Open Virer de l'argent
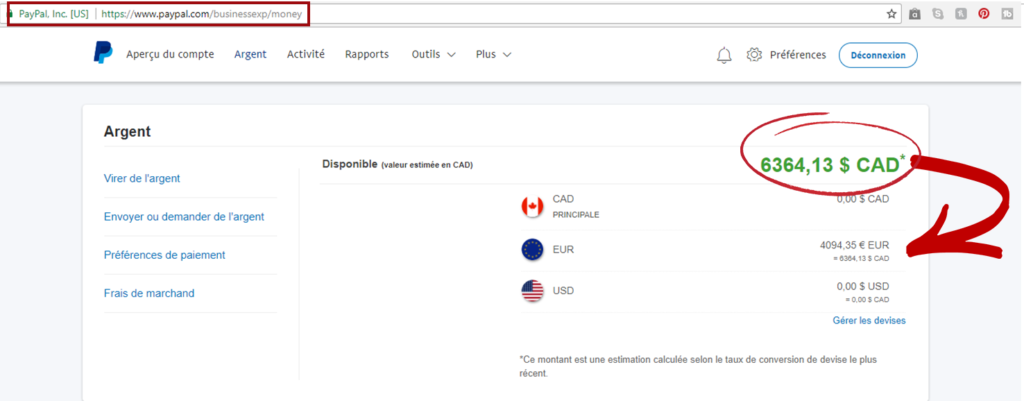 [142, 178]
